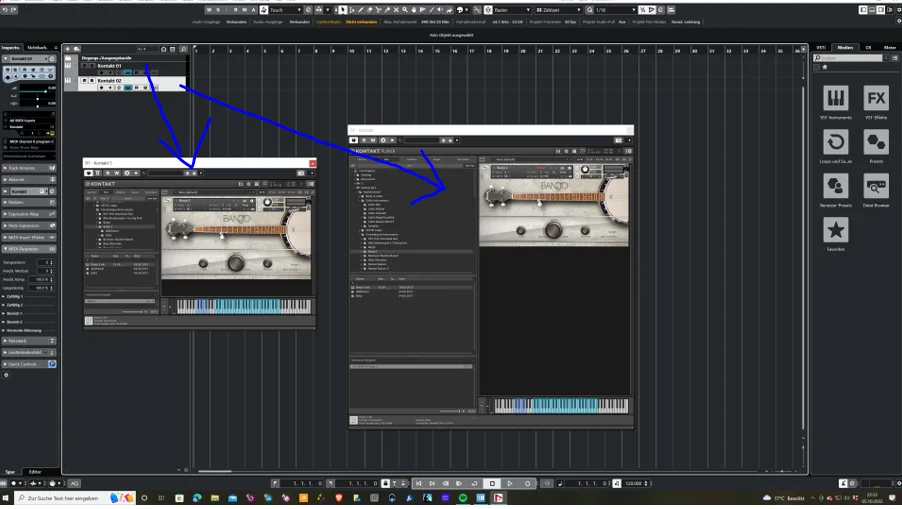This screenshot has width=902, height=509.
Task: Select the Split scissors tool
Action: point(378,10)
